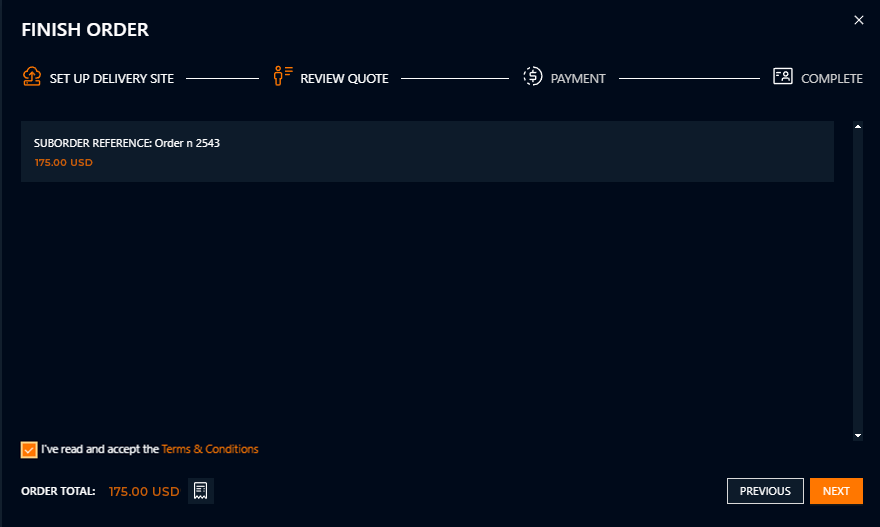This screenshot has width=880, height=527.
Task: Switch to the Payment step label
Action: (578, 78)
